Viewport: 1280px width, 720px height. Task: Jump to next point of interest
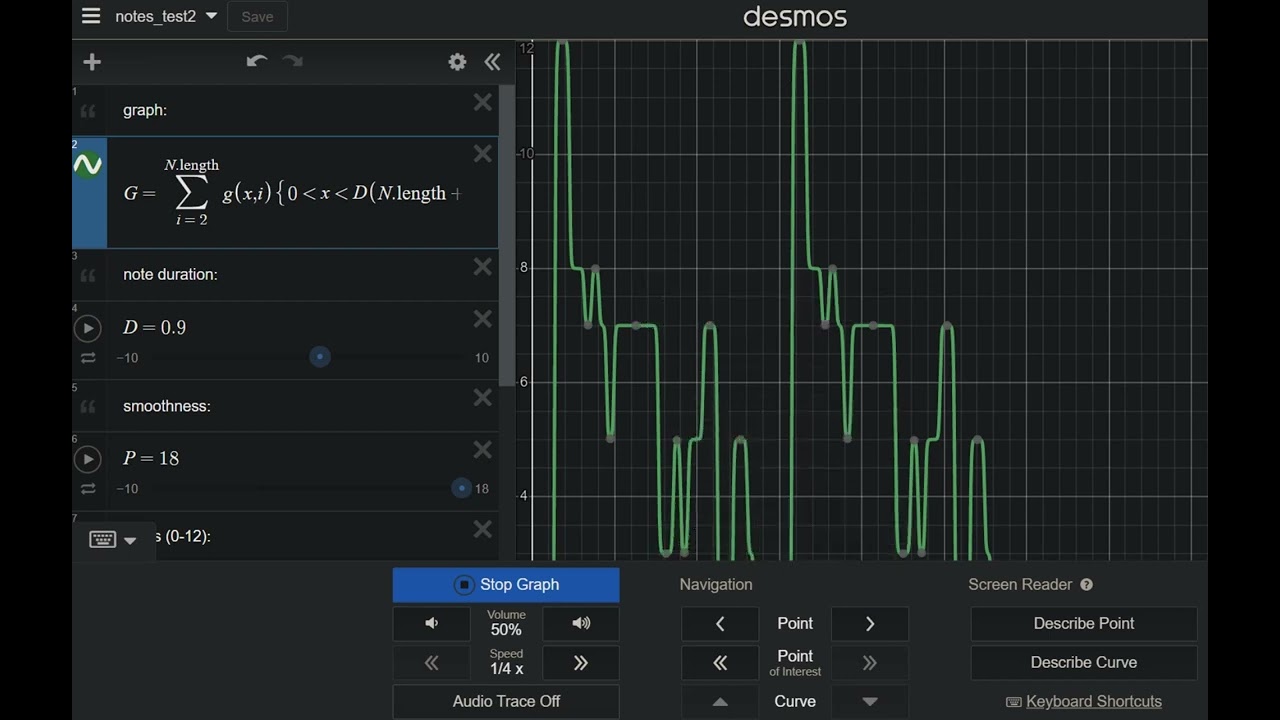pyautogui.click(x=870, y=662)
